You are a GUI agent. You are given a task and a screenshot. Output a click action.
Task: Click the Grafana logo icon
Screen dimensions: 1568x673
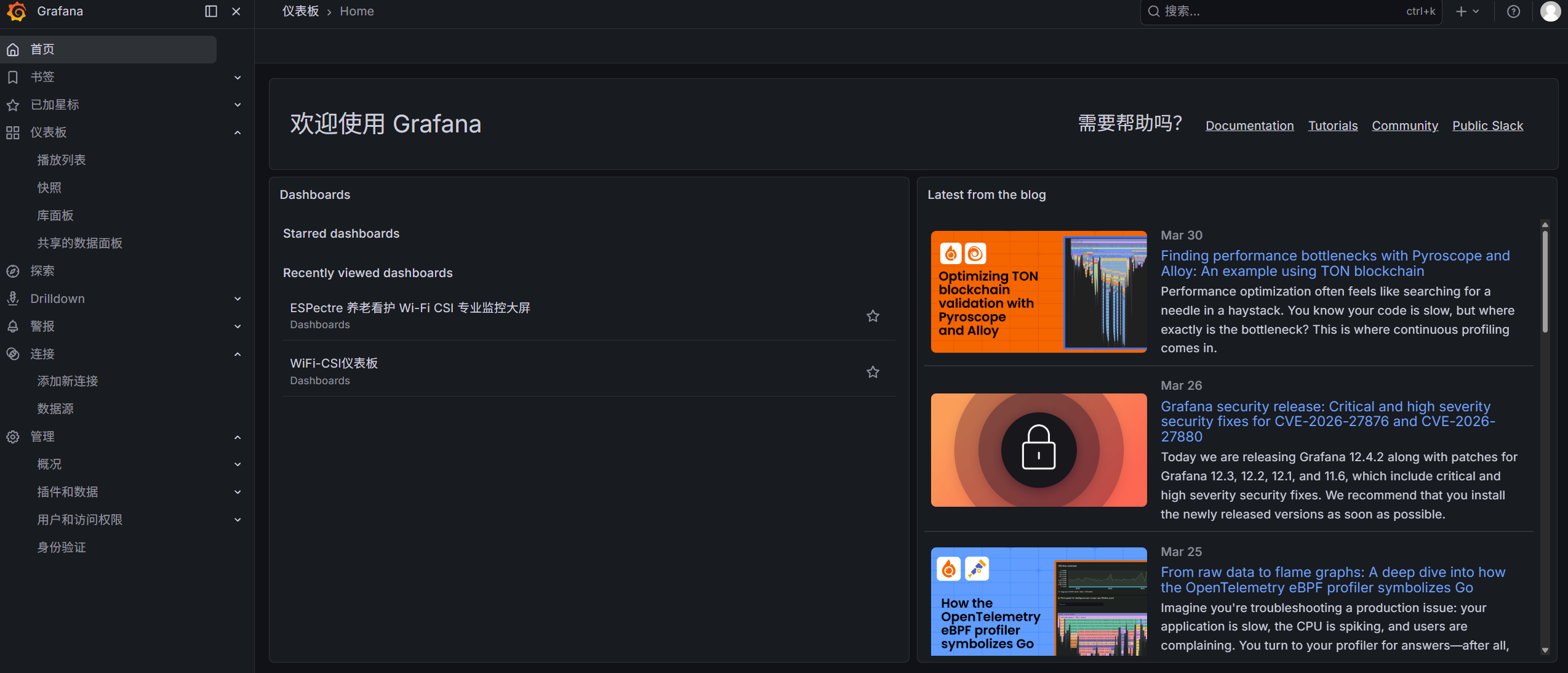coord(17,11)
